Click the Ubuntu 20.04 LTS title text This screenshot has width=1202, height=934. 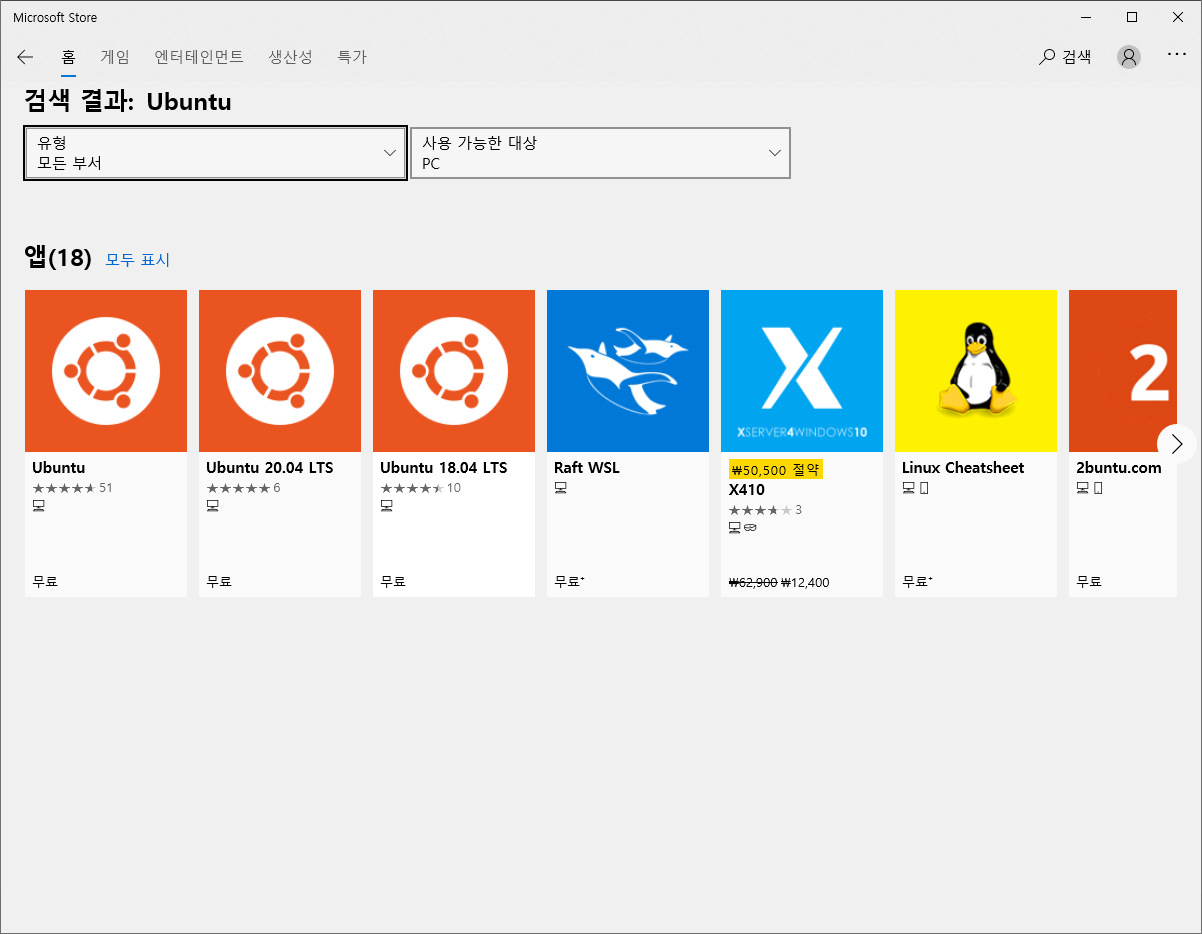tap(270, 467)
